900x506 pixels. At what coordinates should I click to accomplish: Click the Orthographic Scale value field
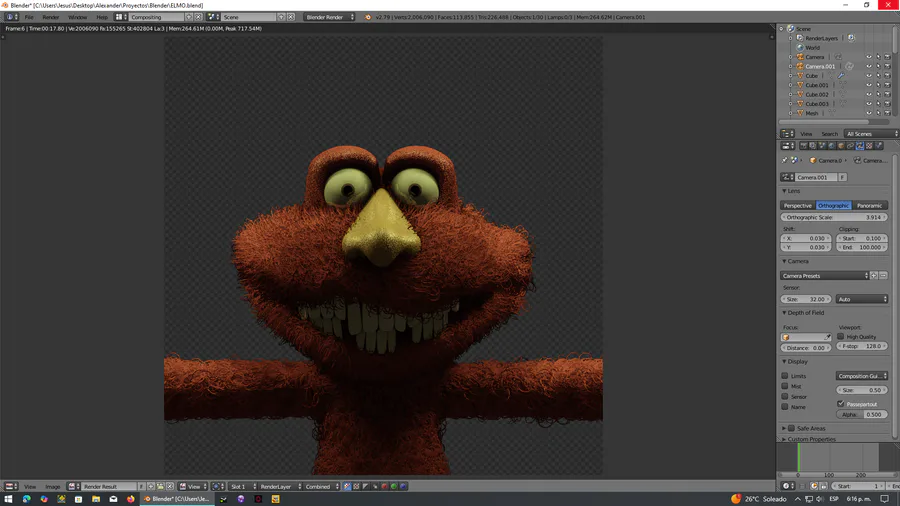pyautogui.click(x=834, y=217)
